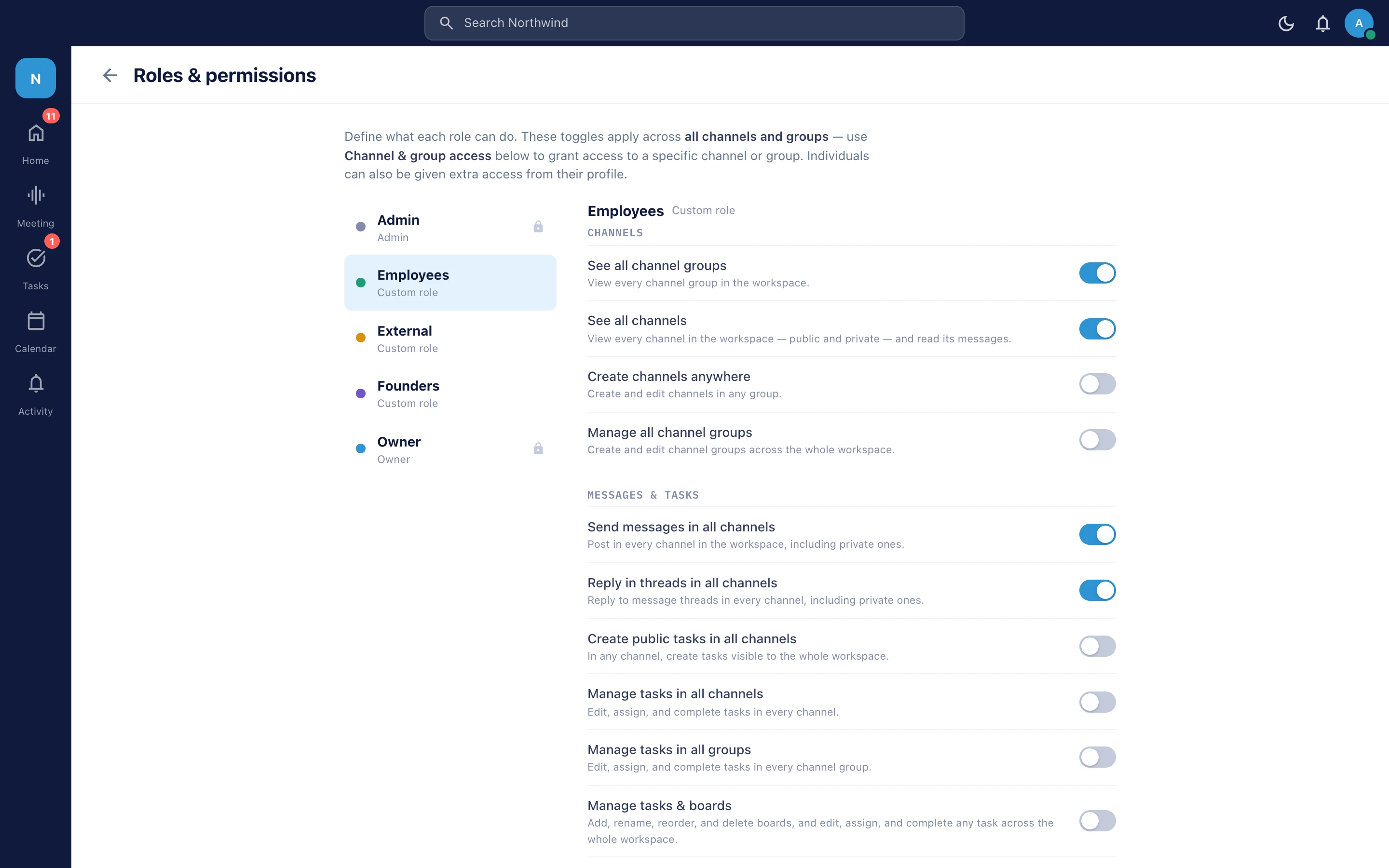Open the Home sidebar icon
Viewport: 1389px width, 868px height.
pyautogui.click(x=36, y=133)
